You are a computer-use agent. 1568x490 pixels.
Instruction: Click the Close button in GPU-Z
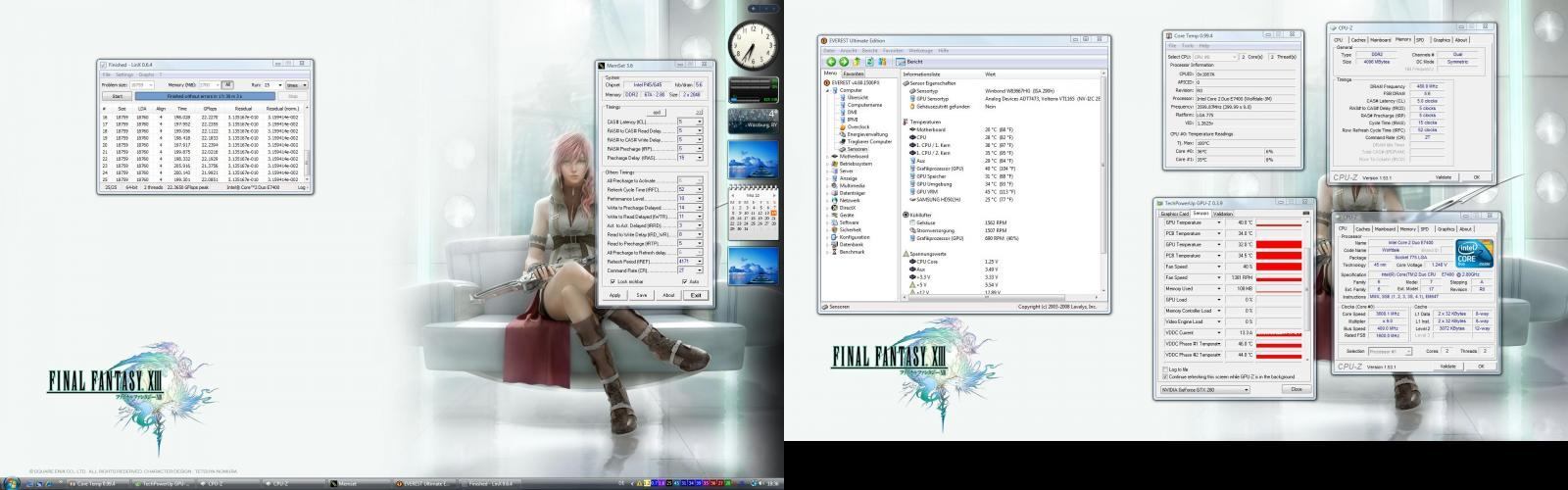1297,389
